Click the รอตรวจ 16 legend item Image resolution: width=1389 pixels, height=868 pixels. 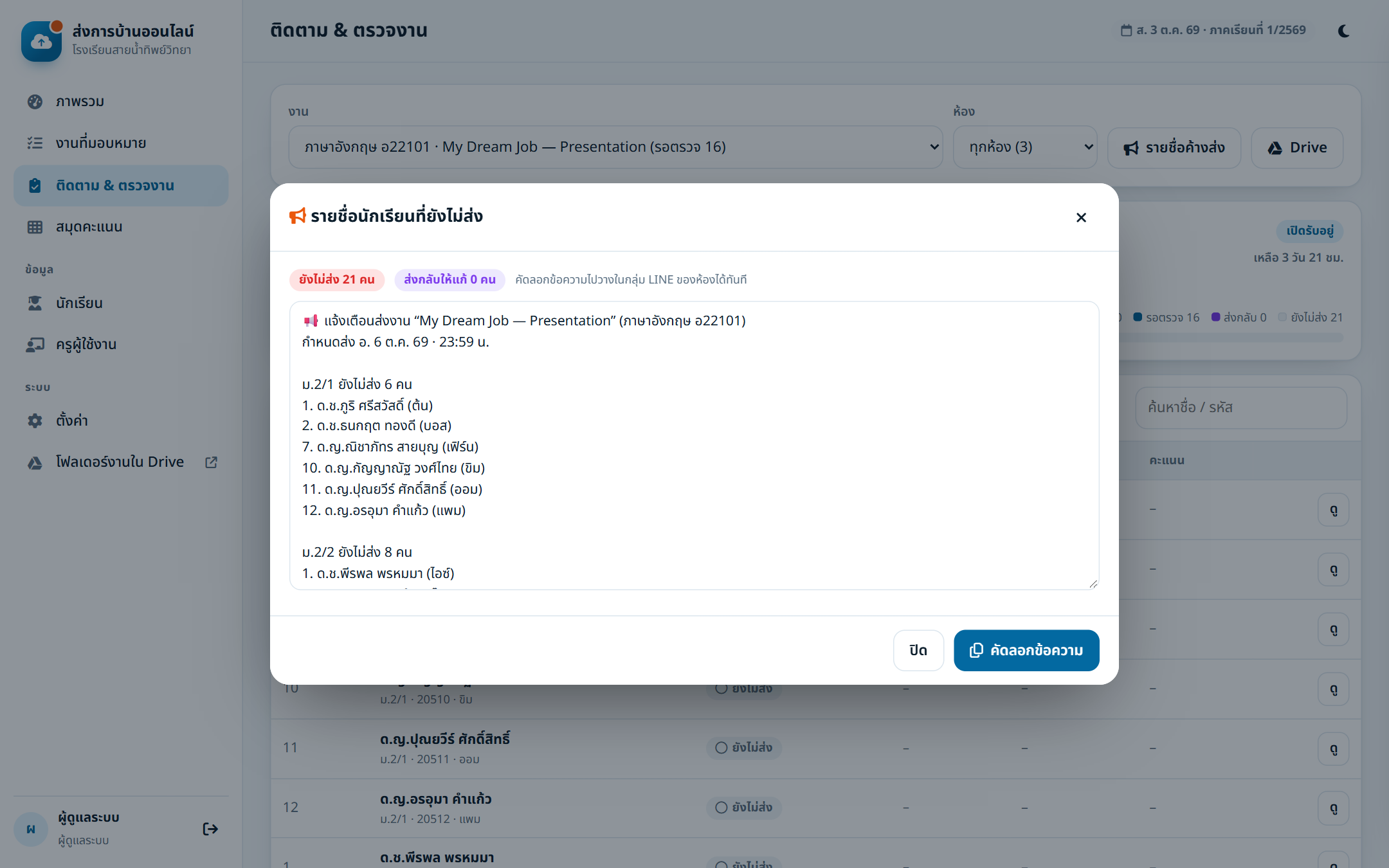click(x=1167, y=317)
